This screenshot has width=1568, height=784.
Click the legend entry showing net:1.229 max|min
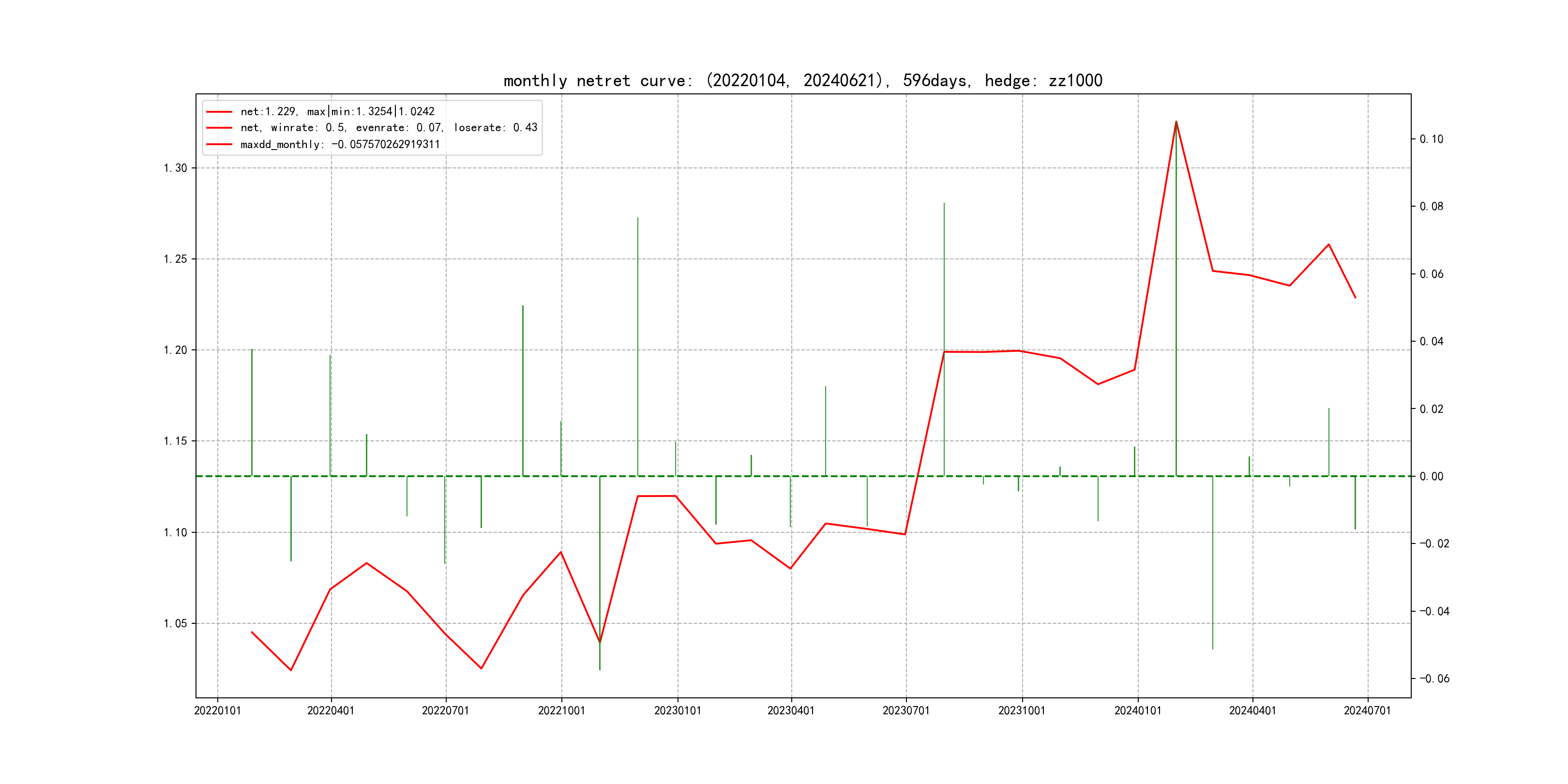tap(337, 111)
